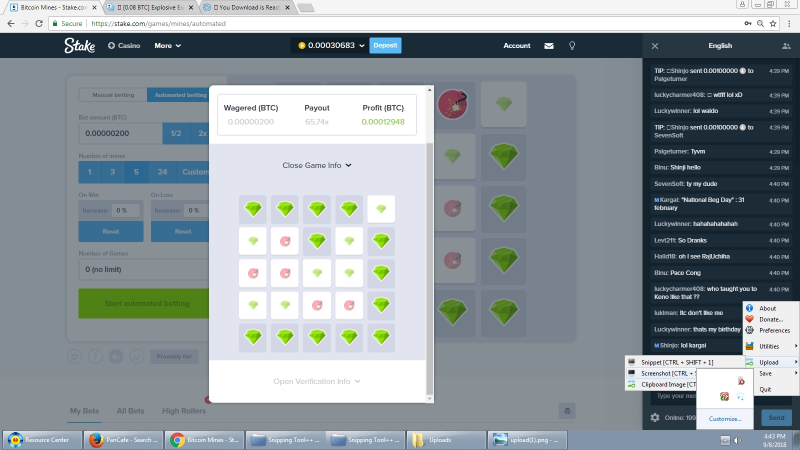Click the Bet amount input field
The image size is (800, 450).
click(x=120, y=133)
